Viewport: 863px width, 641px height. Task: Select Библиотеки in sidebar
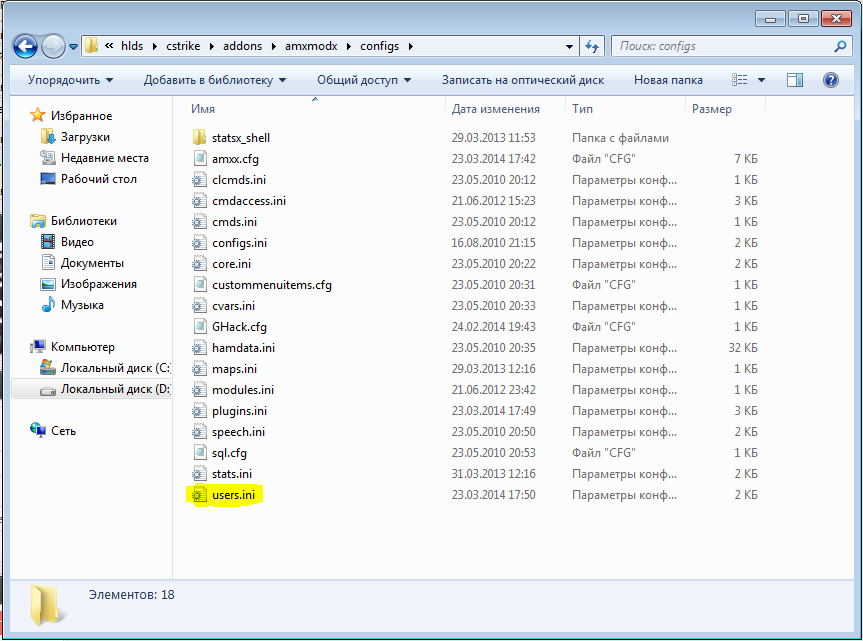(84, 221)
